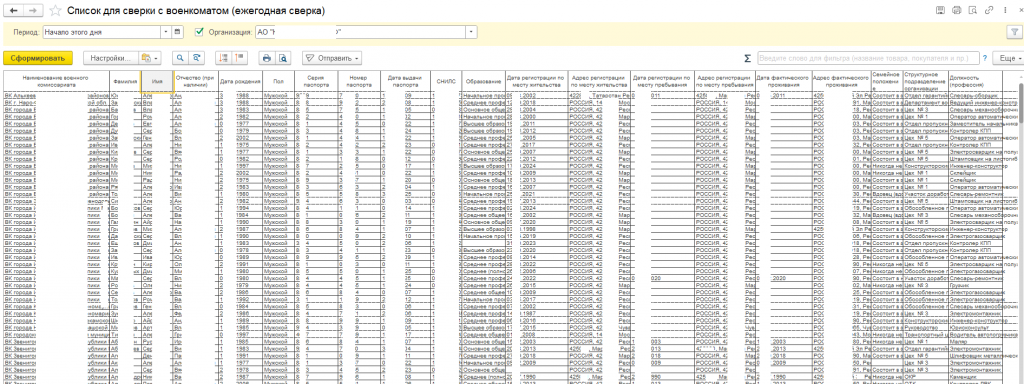Click the filter word search field

click(868, 58)
